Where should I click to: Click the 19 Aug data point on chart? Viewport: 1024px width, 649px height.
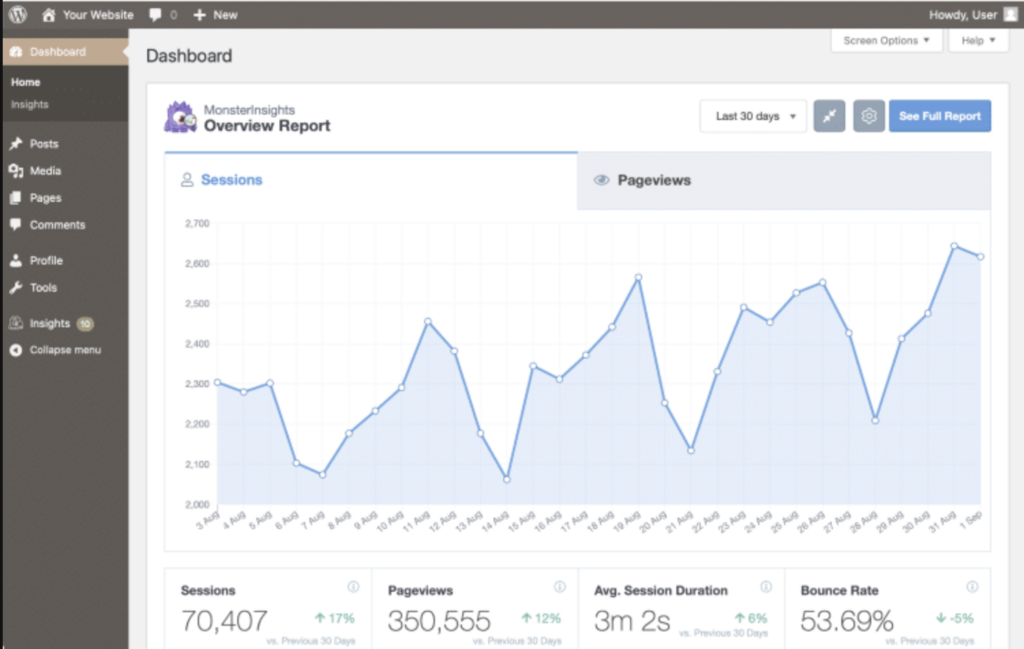point(638,277)
